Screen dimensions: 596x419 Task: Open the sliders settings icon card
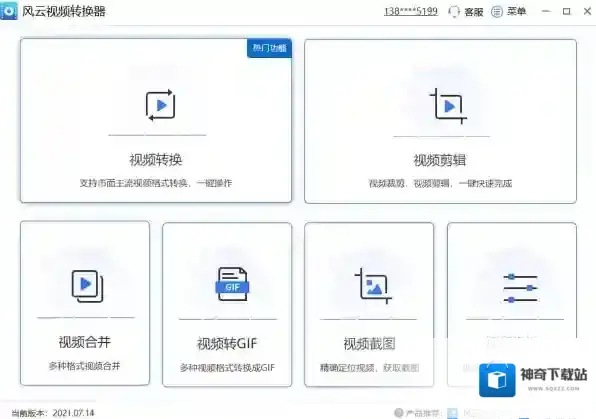point(512,304)
